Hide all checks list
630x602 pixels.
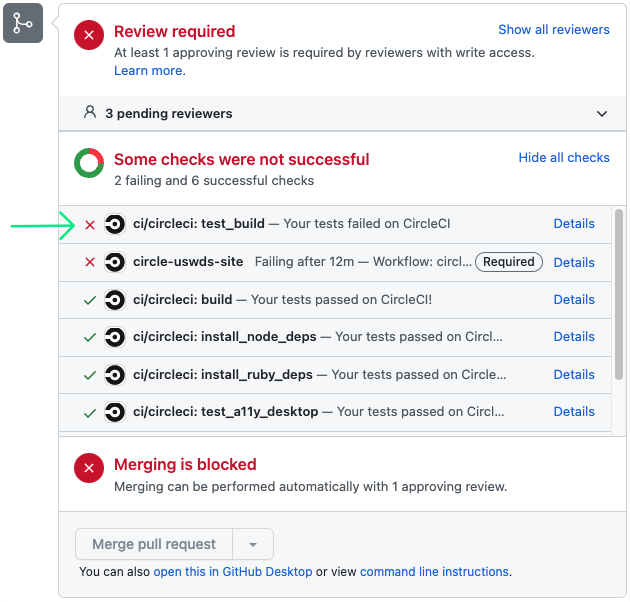(564, 158)
